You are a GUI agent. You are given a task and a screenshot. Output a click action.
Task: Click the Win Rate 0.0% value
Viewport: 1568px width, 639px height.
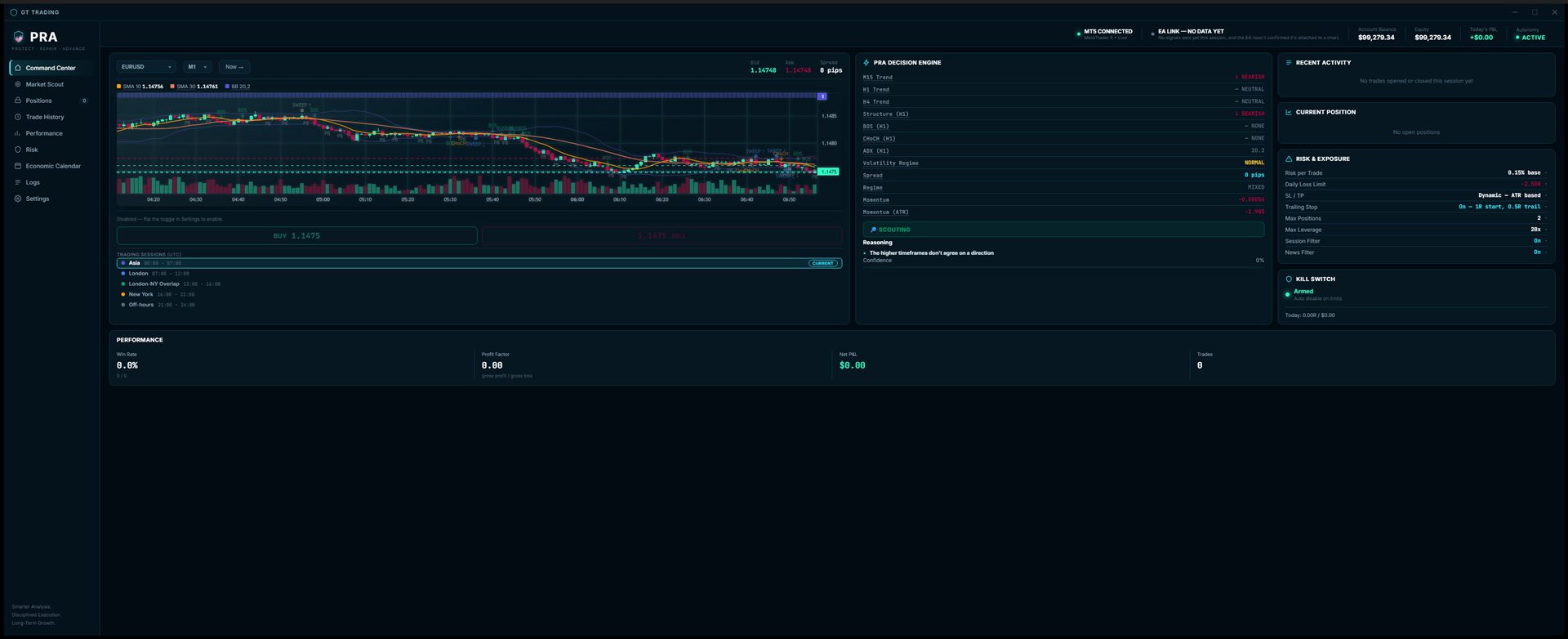127,365
